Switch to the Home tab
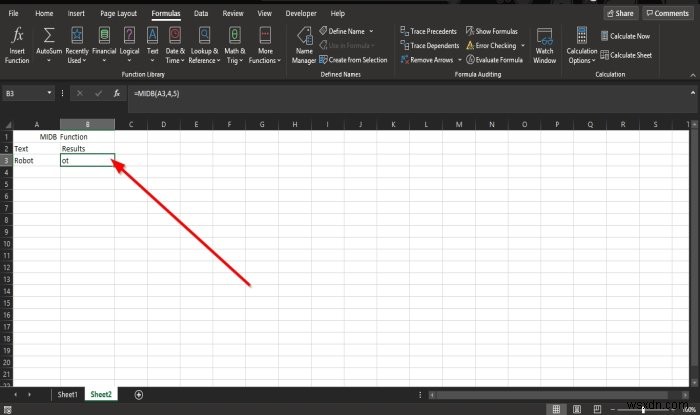 (44, 13)
